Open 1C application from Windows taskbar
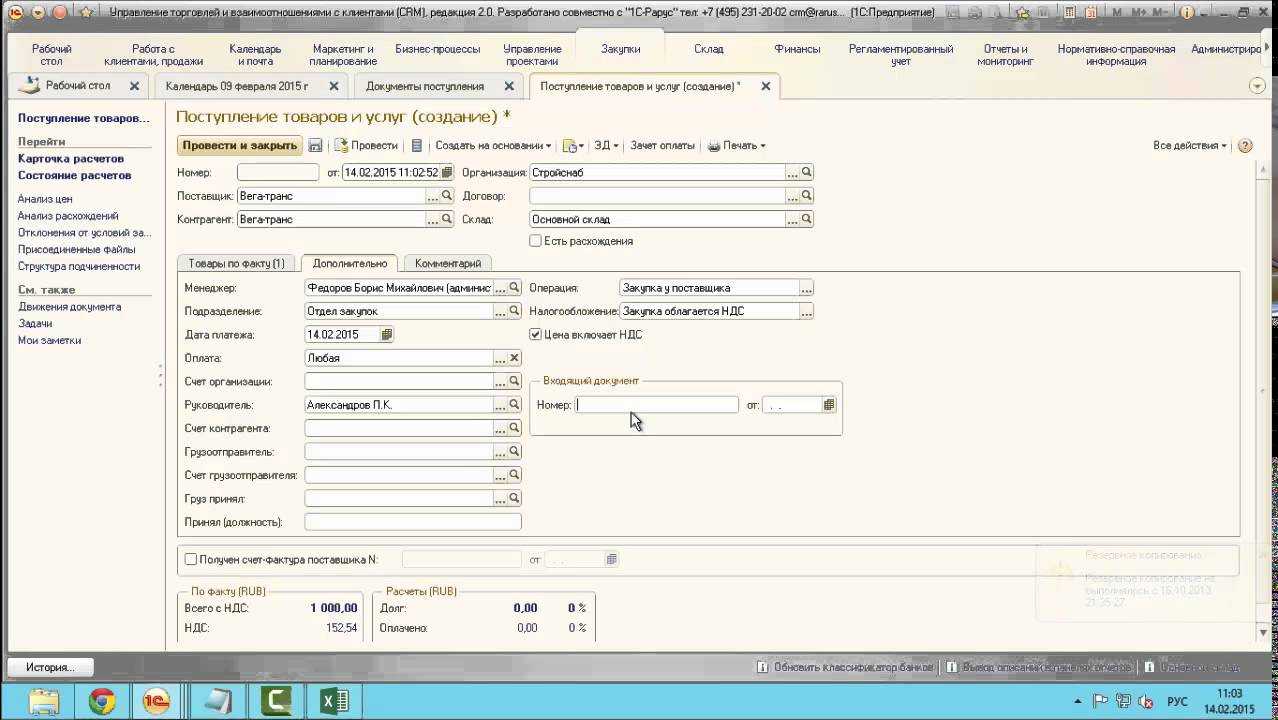 157,701
